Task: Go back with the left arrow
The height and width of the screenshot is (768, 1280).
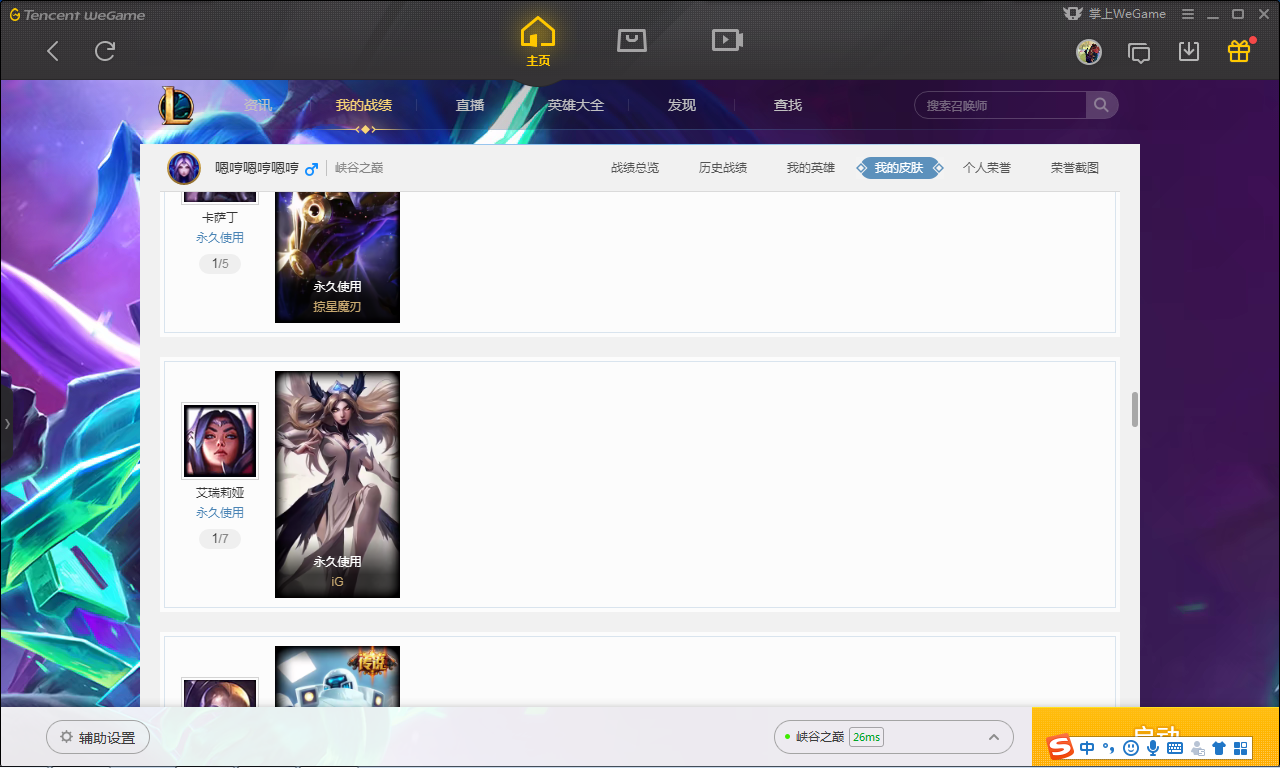Action: (x=53, y=51)
